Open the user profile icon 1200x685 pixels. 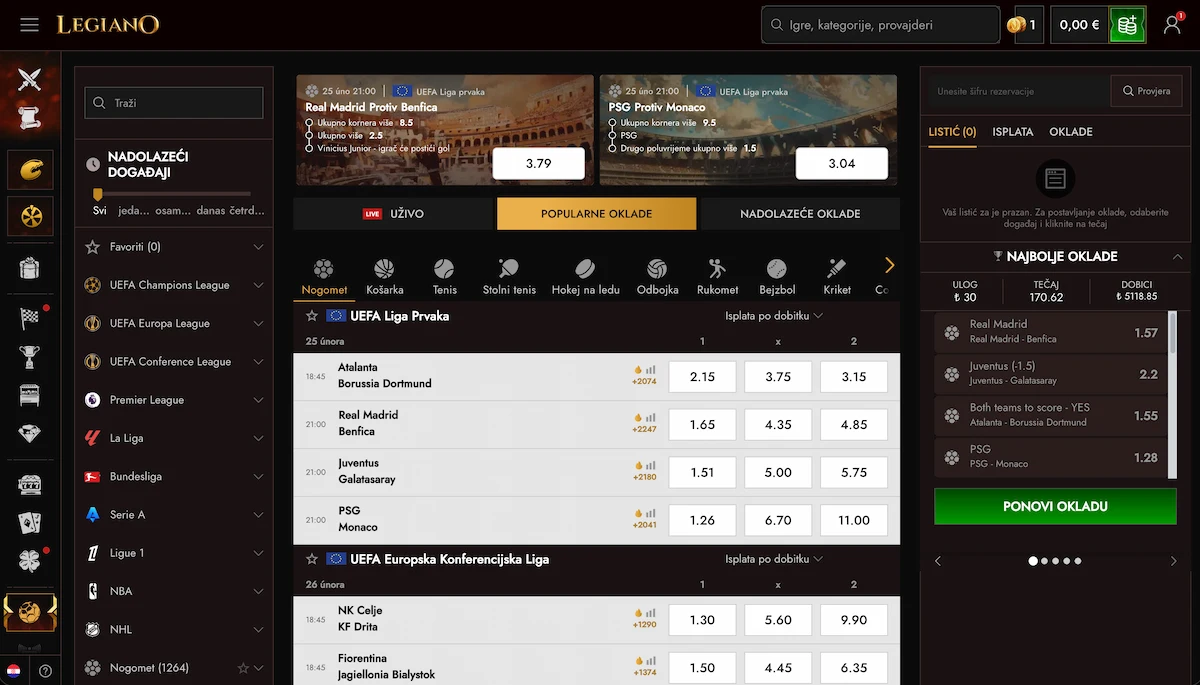click(1172, 25)
